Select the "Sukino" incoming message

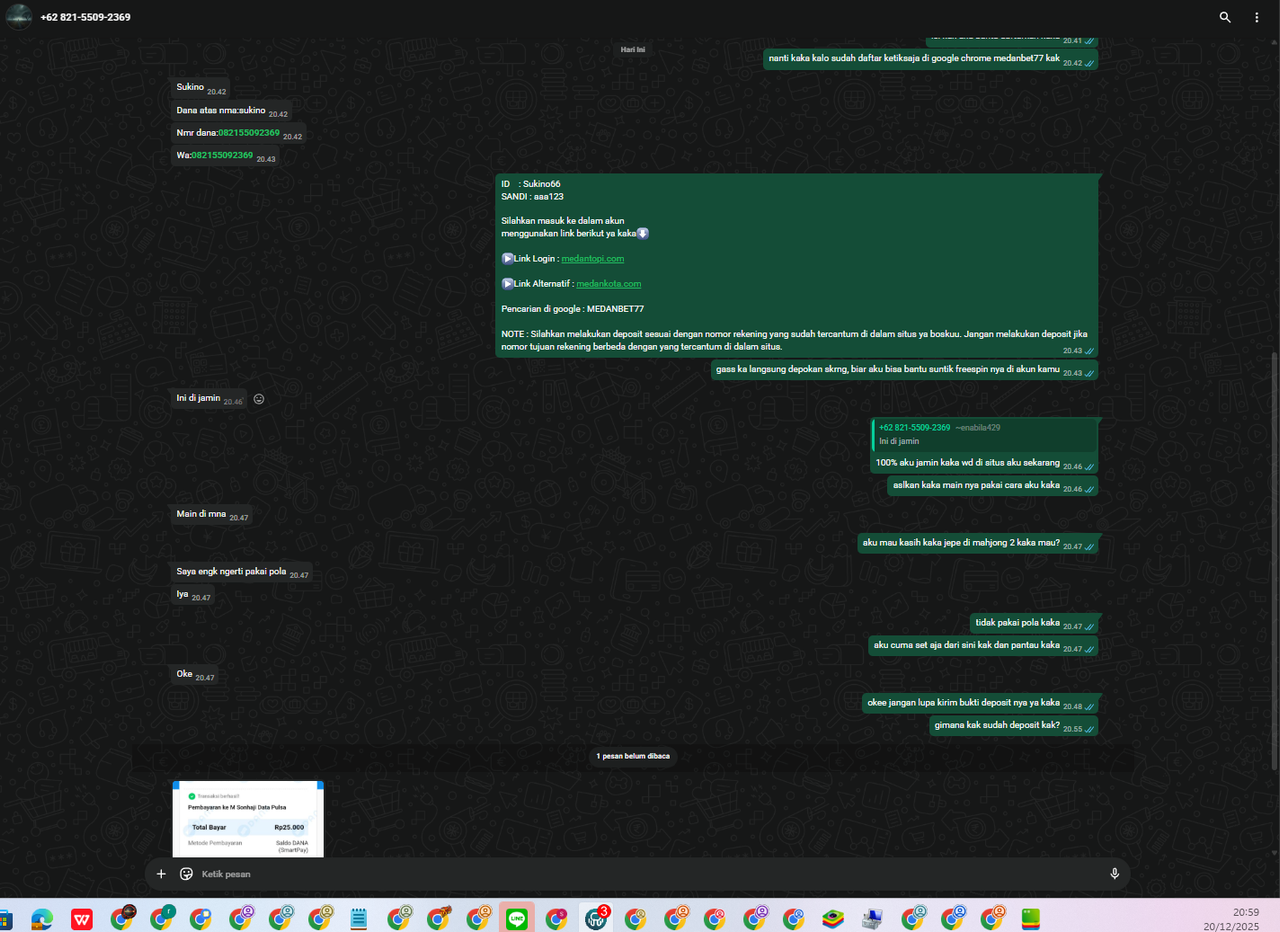coord(201,88)
